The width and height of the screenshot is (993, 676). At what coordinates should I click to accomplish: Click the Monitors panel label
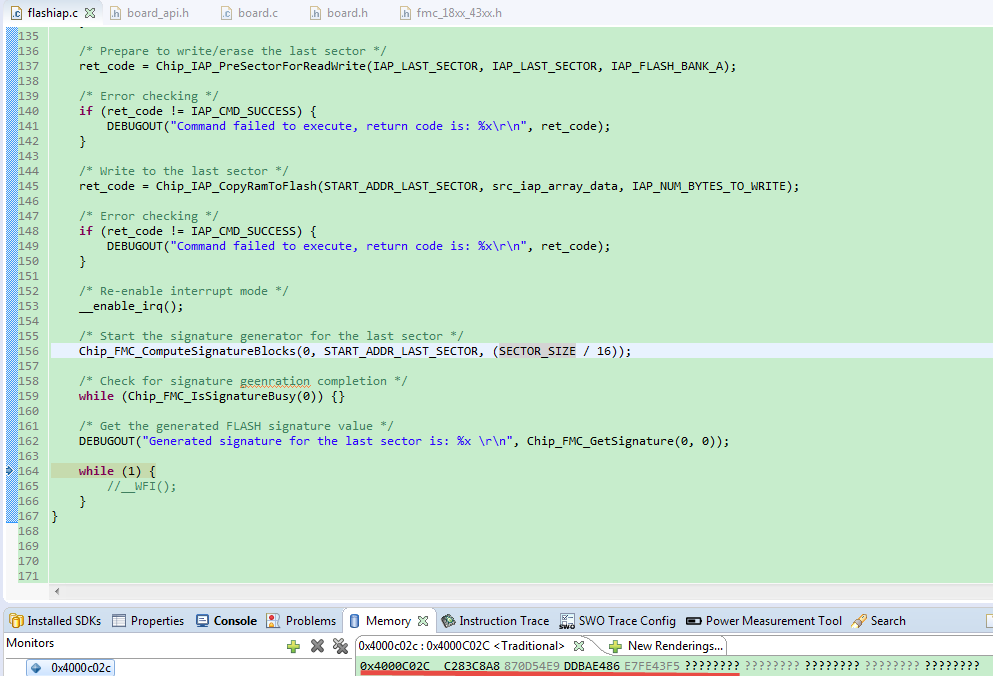[30, 643]
